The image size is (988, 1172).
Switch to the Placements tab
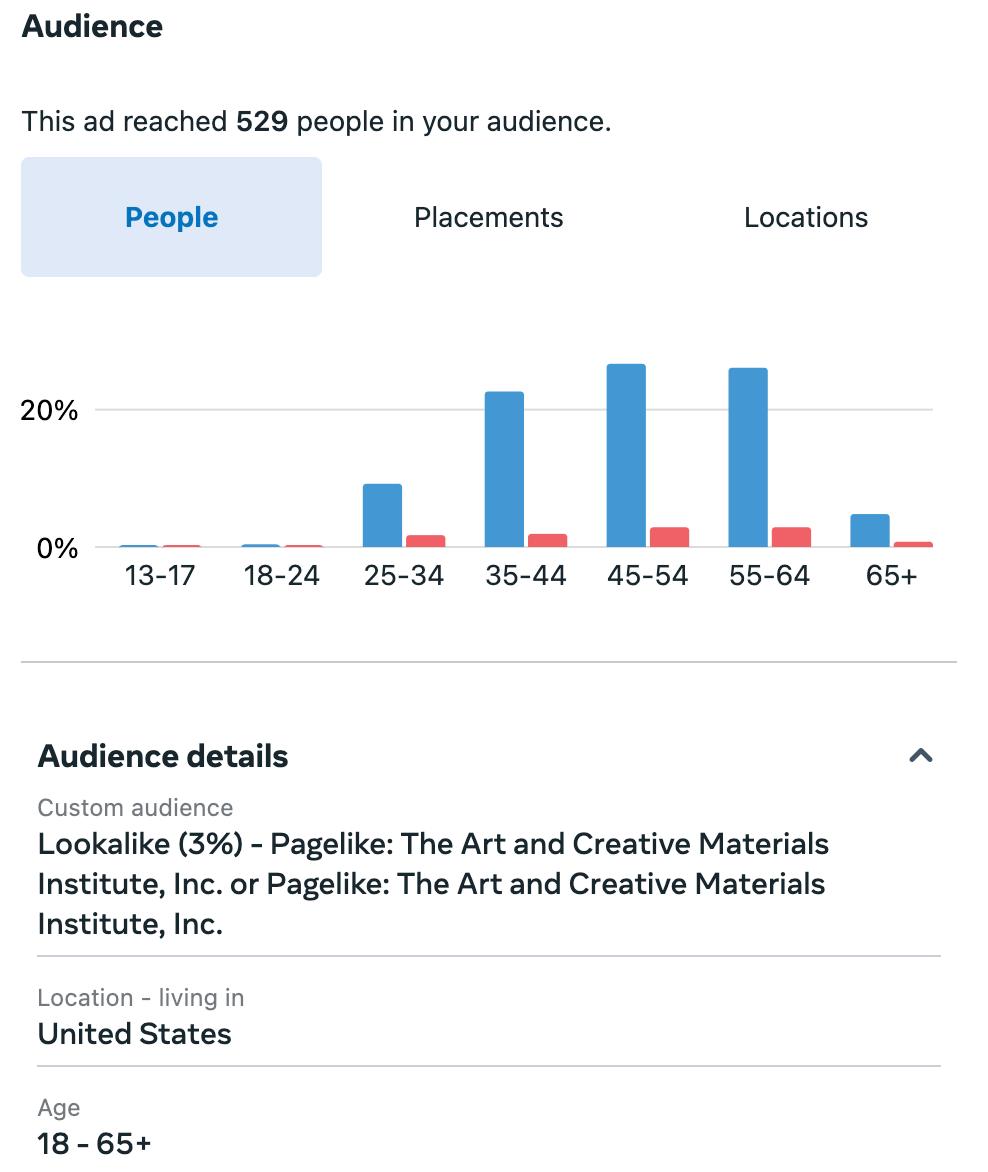[x=488, y=217]
